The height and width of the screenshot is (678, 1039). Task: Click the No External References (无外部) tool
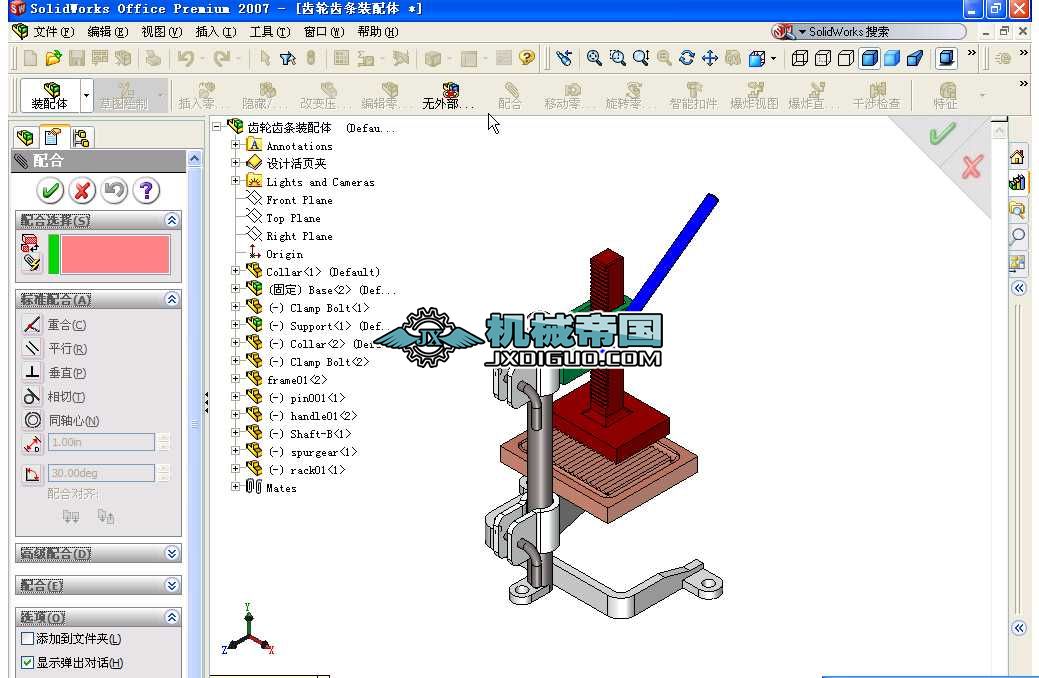pos(449,95)
